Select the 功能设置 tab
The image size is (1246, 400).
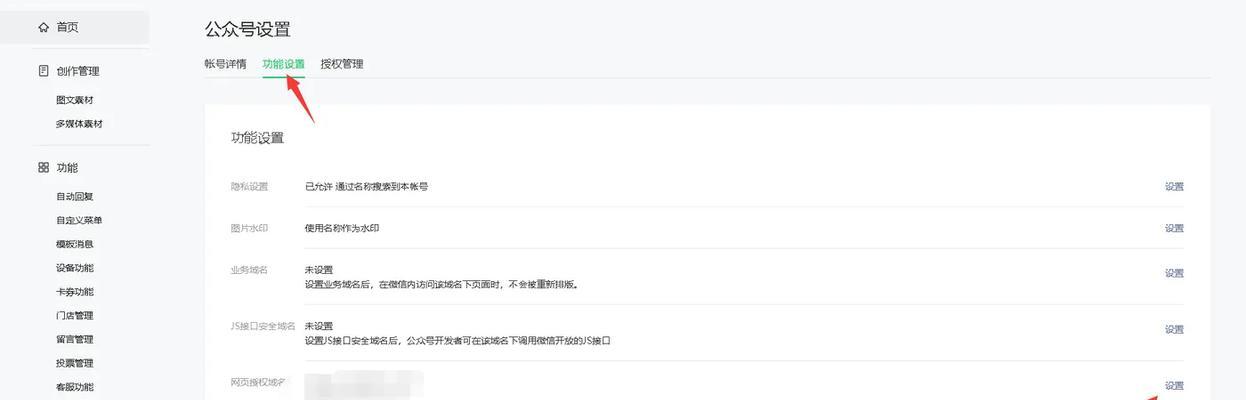pos(284,64)
